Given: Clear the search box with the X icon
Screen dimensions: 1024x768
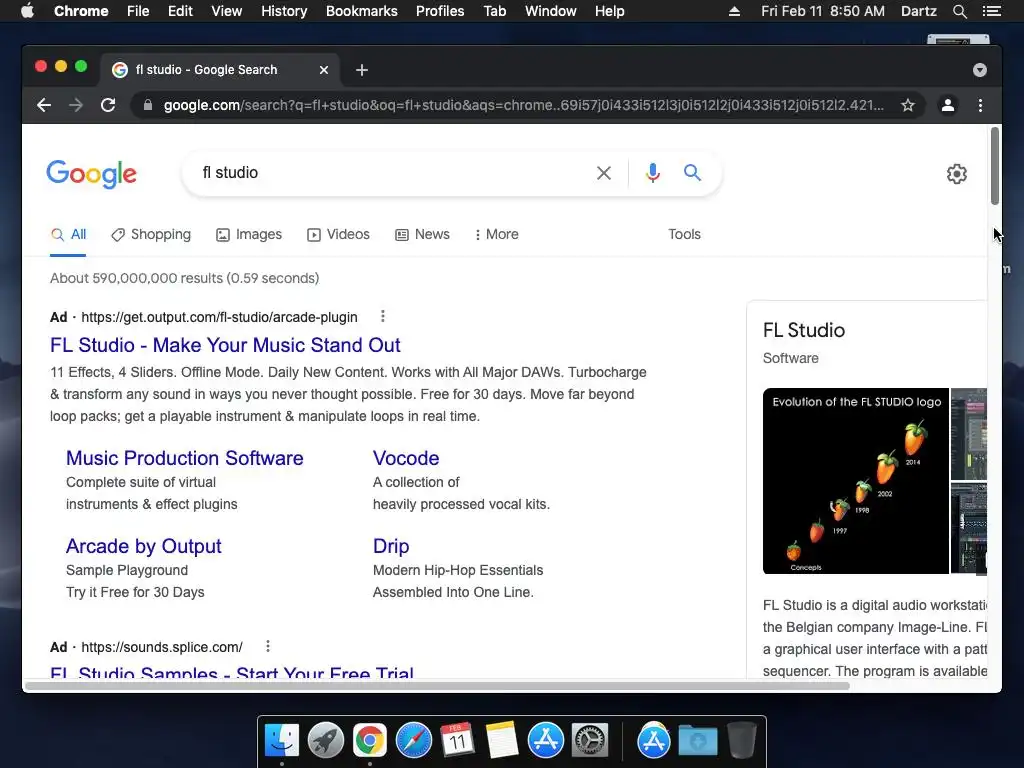Looking at the screenshot, I should pos(604,173).
